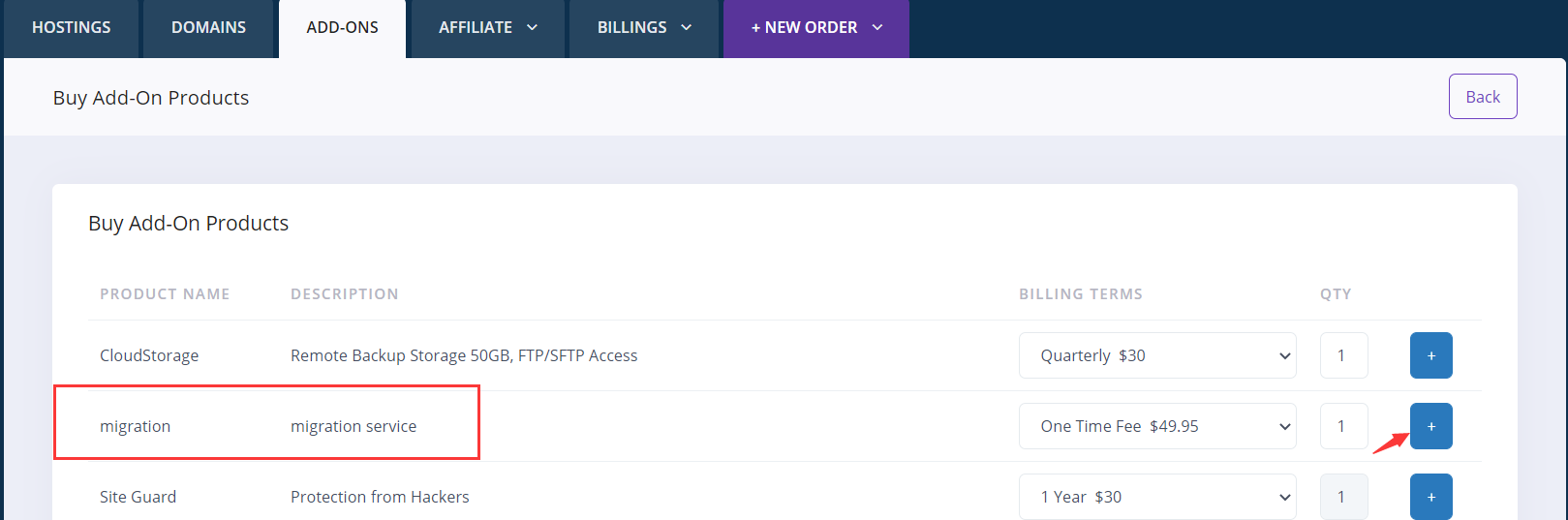
Task: Click the Site Guard quantity field
Action: coord(1343,497)
